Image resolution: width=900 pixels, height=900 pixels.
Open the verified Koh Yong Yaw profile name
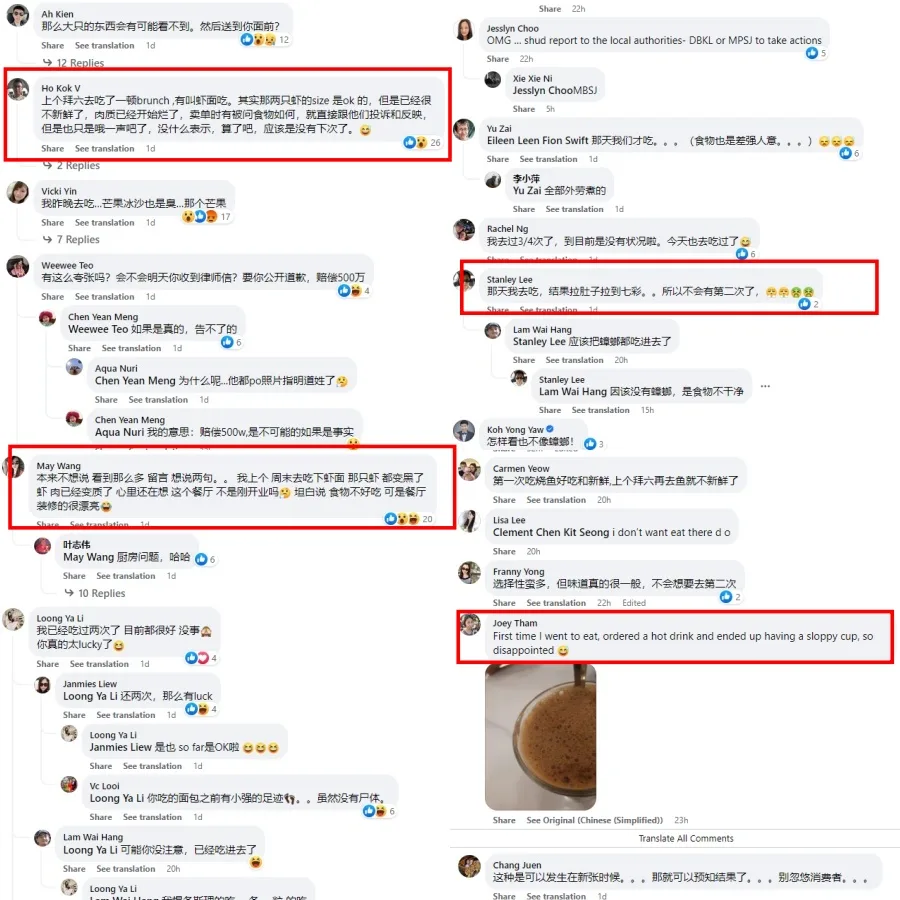click(515, 429)
